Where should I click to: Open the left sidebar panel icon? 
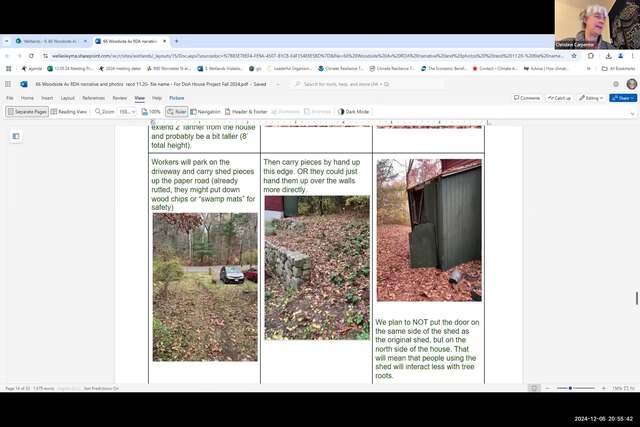click(16, 135)
